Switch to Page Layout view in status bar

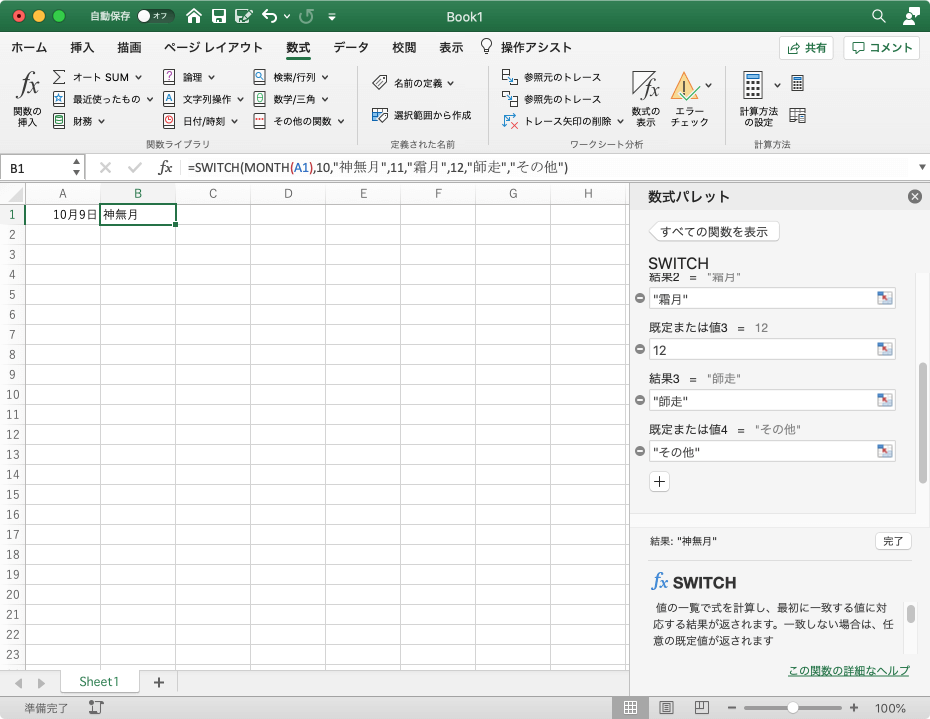[x=666, y=708]
